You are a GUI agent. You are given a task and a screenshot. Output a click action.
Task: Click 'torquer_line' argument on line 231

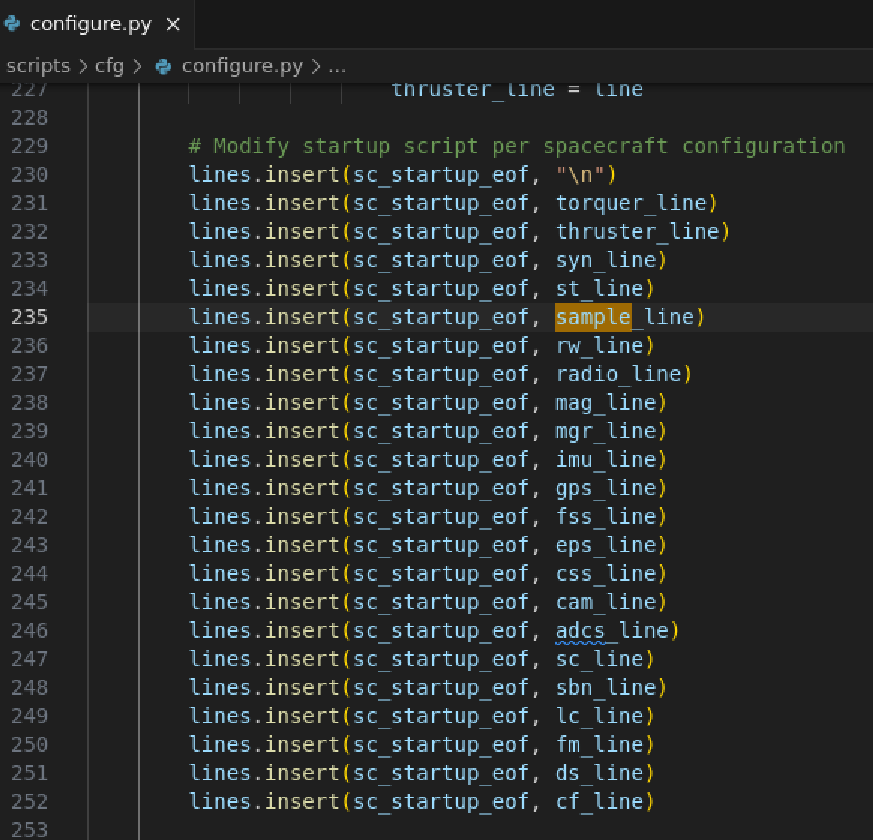[631, 203]
